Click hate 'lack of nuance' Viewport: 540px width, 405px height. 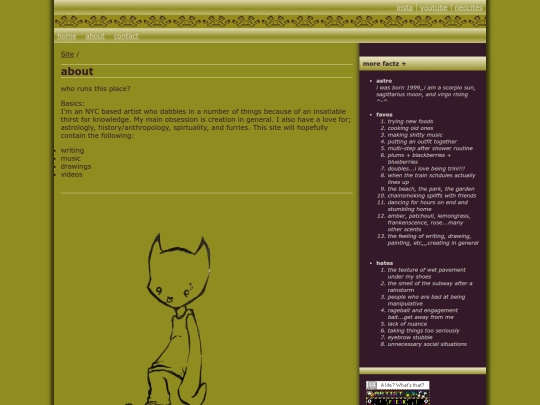pyautogui.click(x=407, y=324)
